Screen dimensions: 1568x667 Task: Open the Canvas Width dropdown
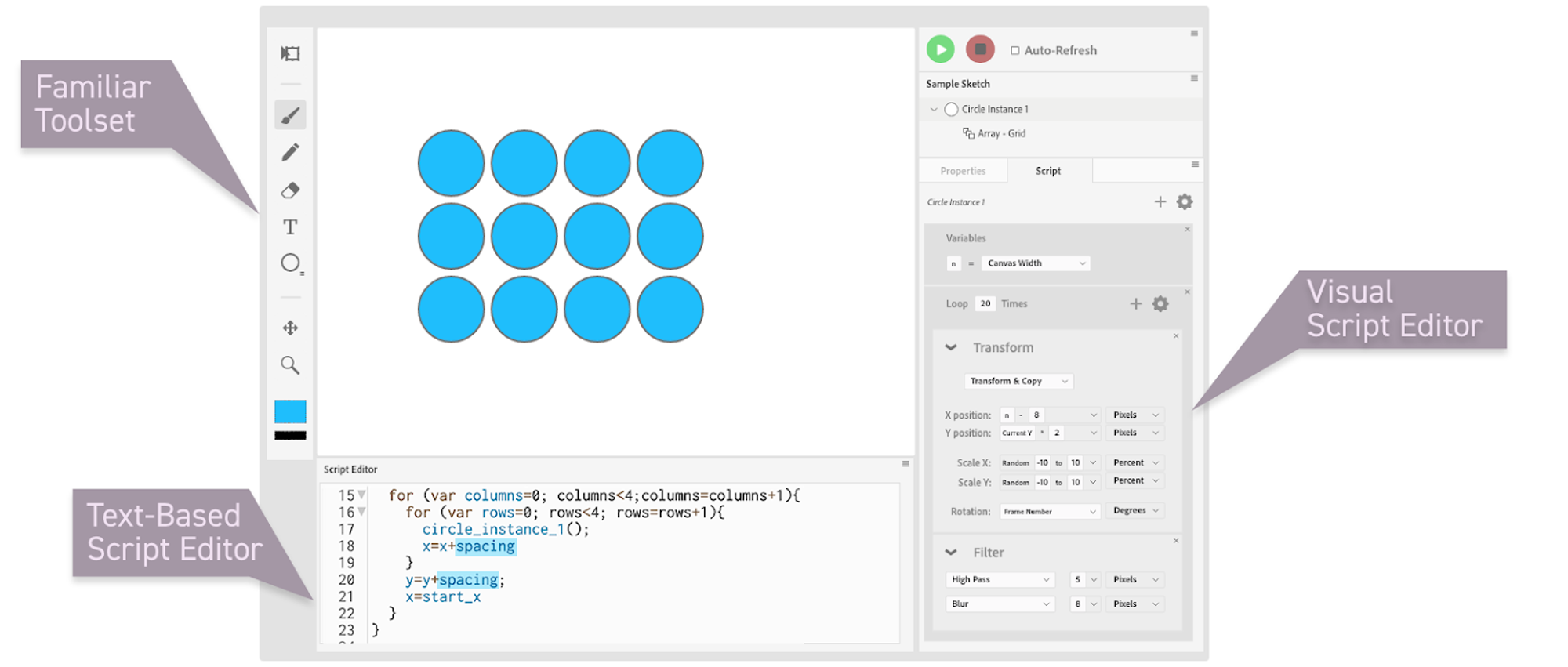coord(1036,263)
